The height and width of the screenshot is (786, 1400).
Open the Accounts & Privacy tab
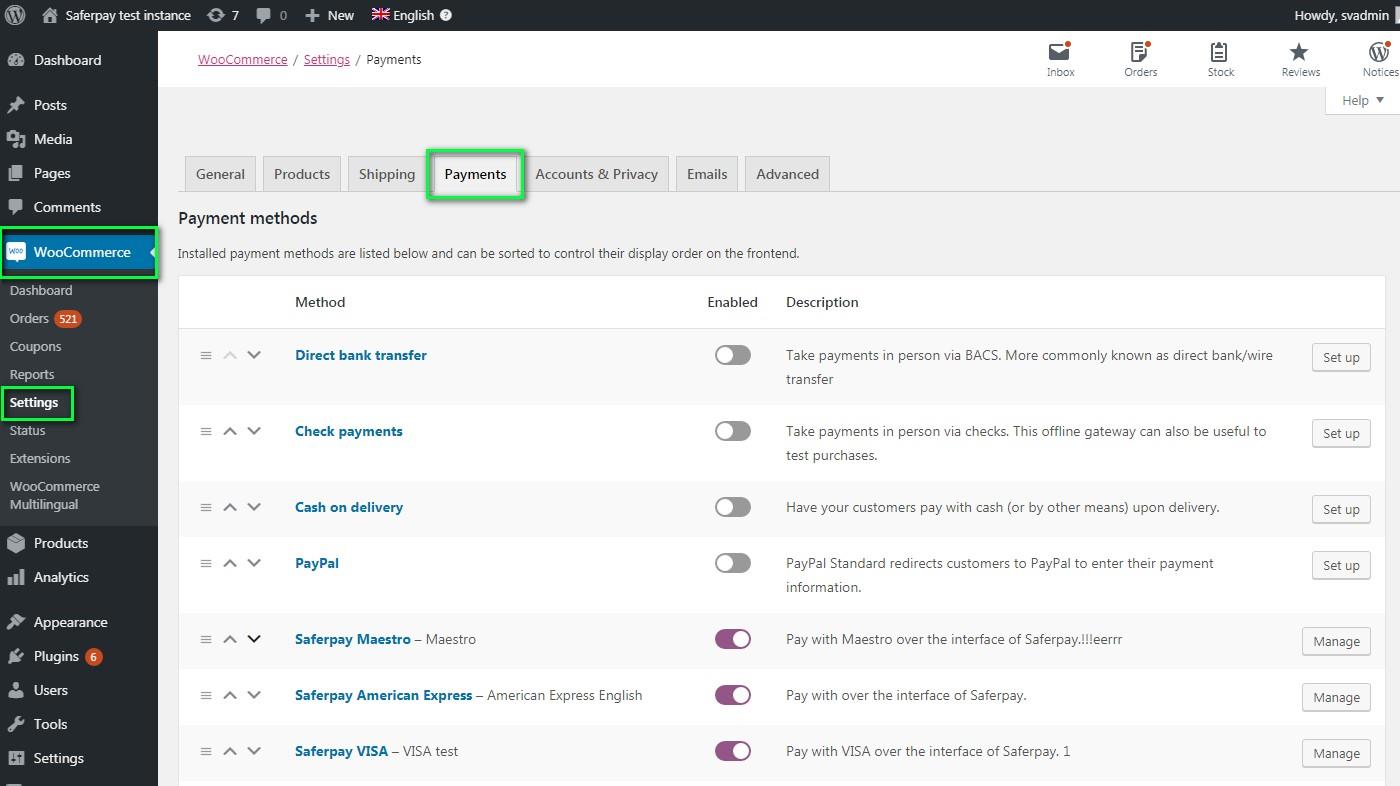(596, 174)
